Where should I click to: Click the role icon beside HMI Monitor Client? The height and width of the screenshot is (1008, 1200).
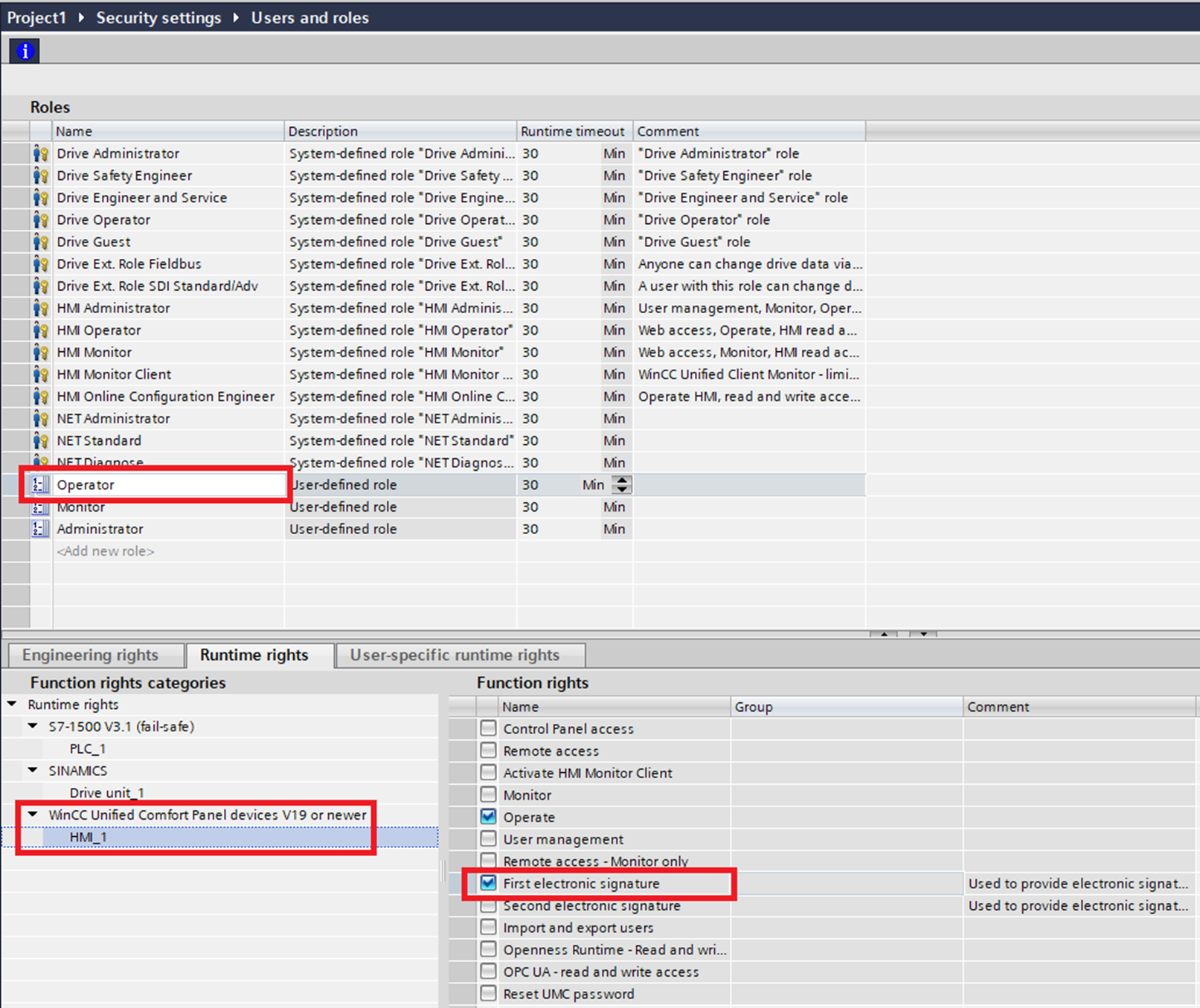(x=40, y=374)
